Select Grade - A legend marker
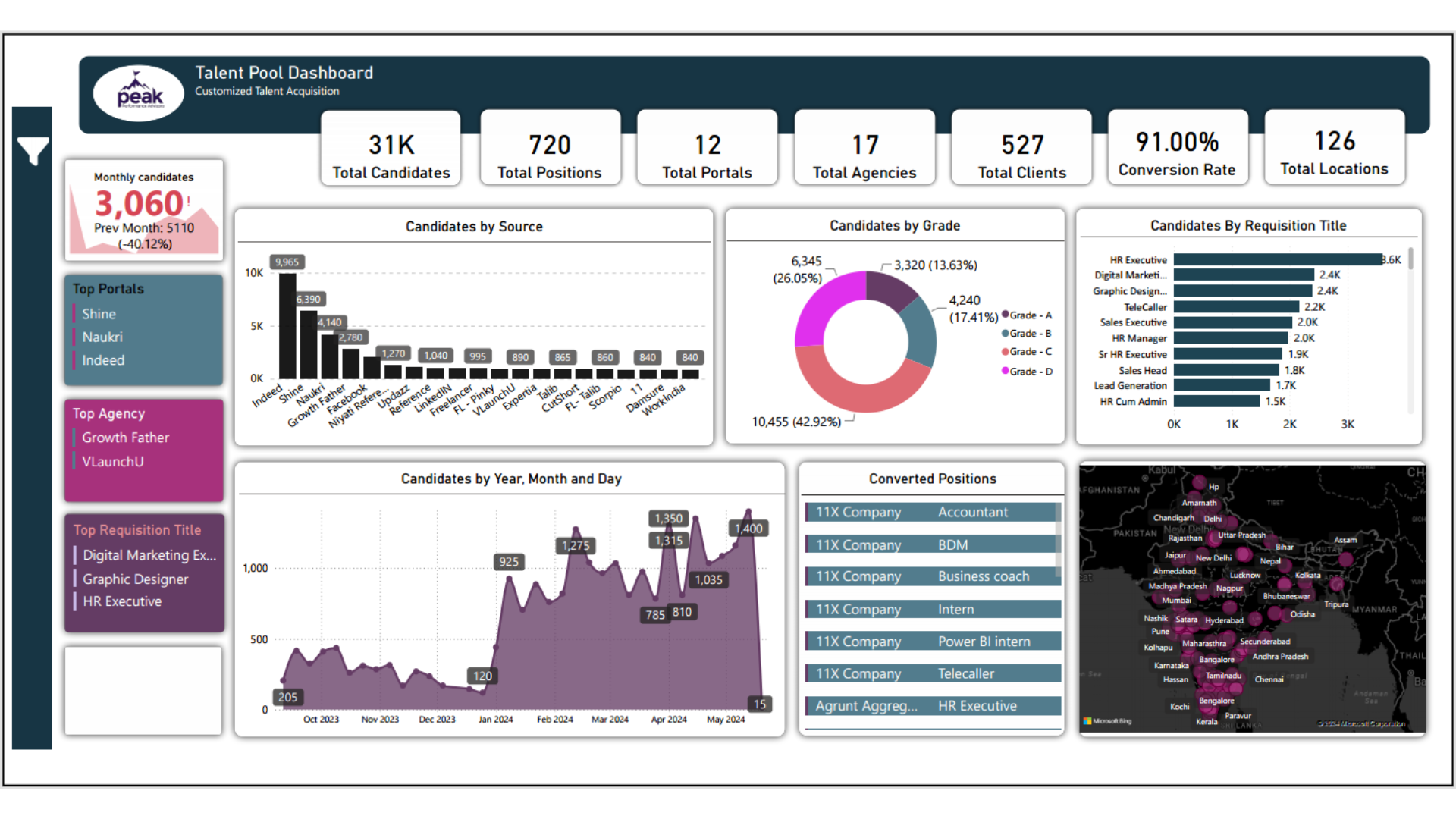 click(1006, 315)
